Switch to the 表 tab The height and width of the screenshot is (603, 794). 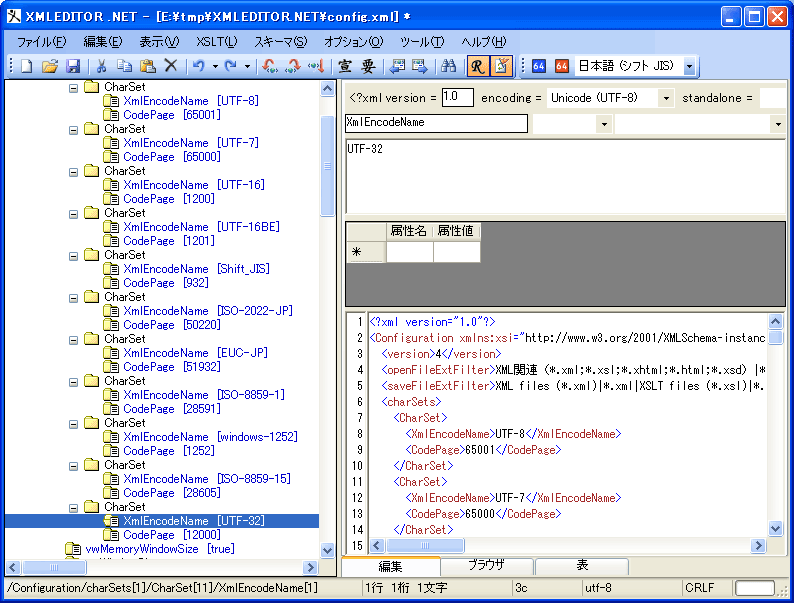point(582,566)
